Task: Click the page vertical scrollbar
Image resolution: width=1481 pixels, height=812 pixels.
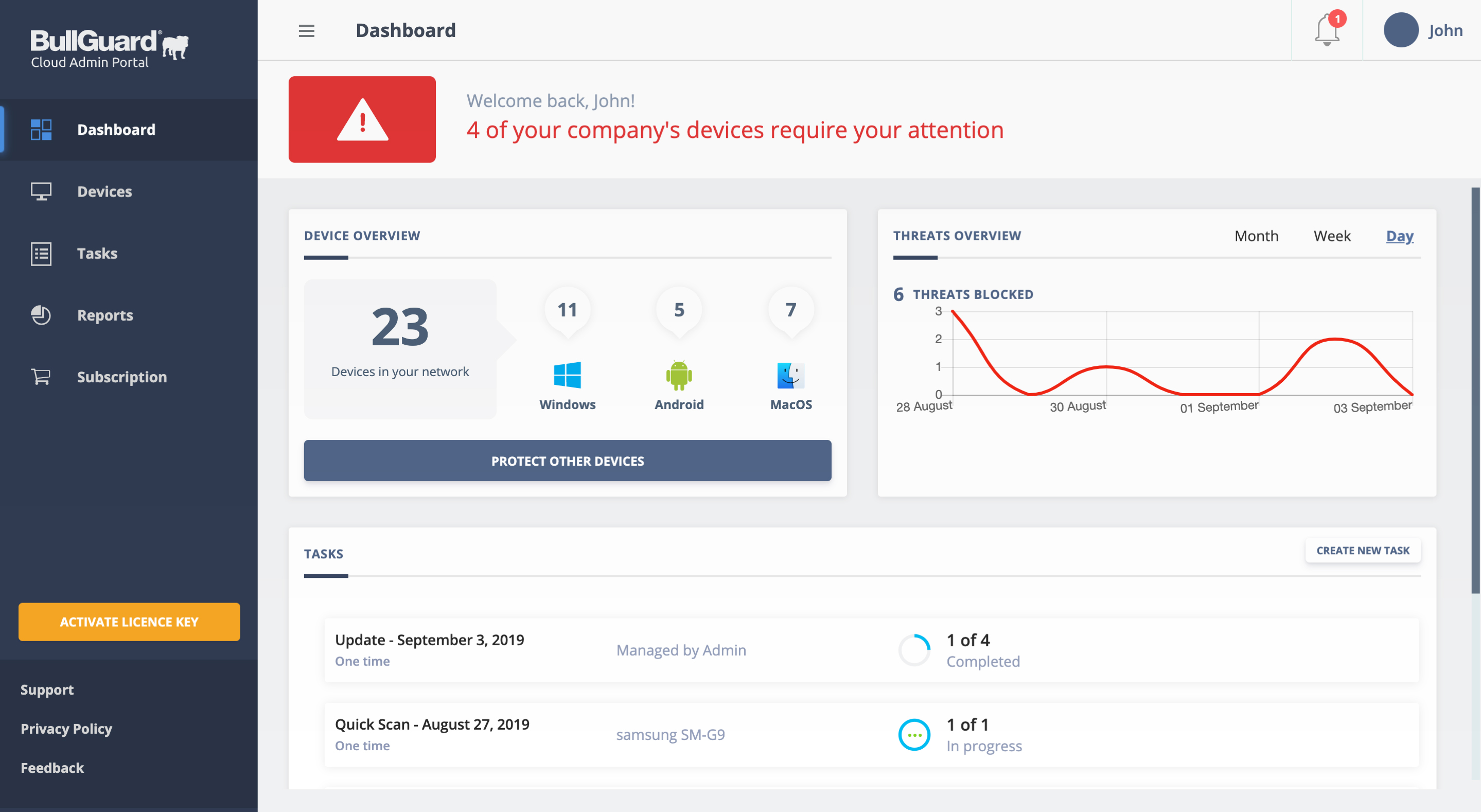Action: coord(1475,391)
